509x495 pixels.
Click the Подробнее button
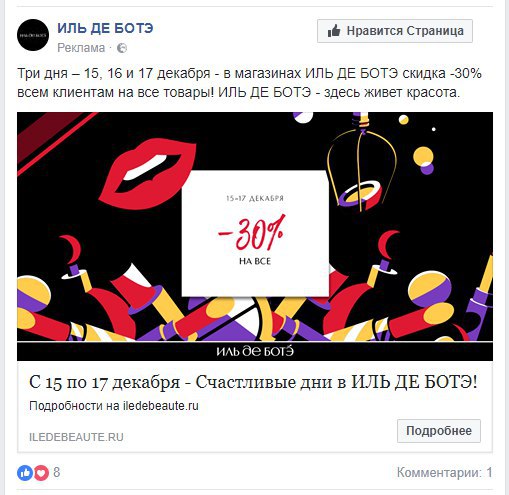pos(439,431)
